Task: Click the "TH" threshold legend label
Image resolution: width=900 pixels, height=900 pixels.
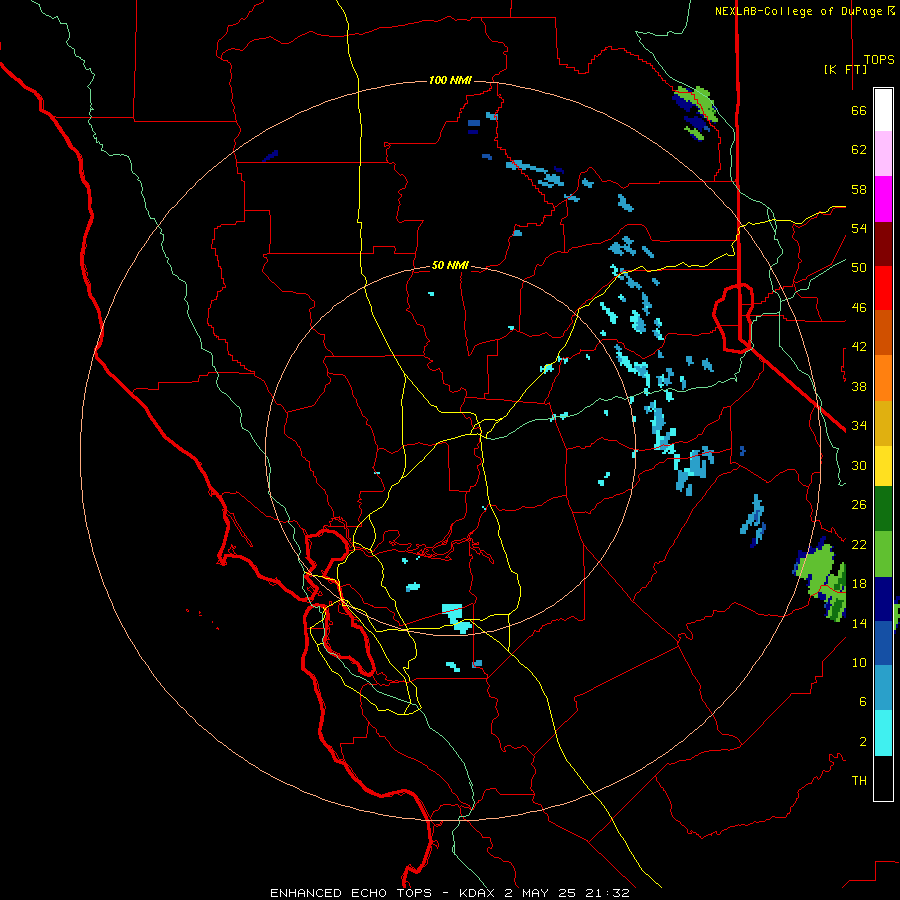Action: point(859,781)
